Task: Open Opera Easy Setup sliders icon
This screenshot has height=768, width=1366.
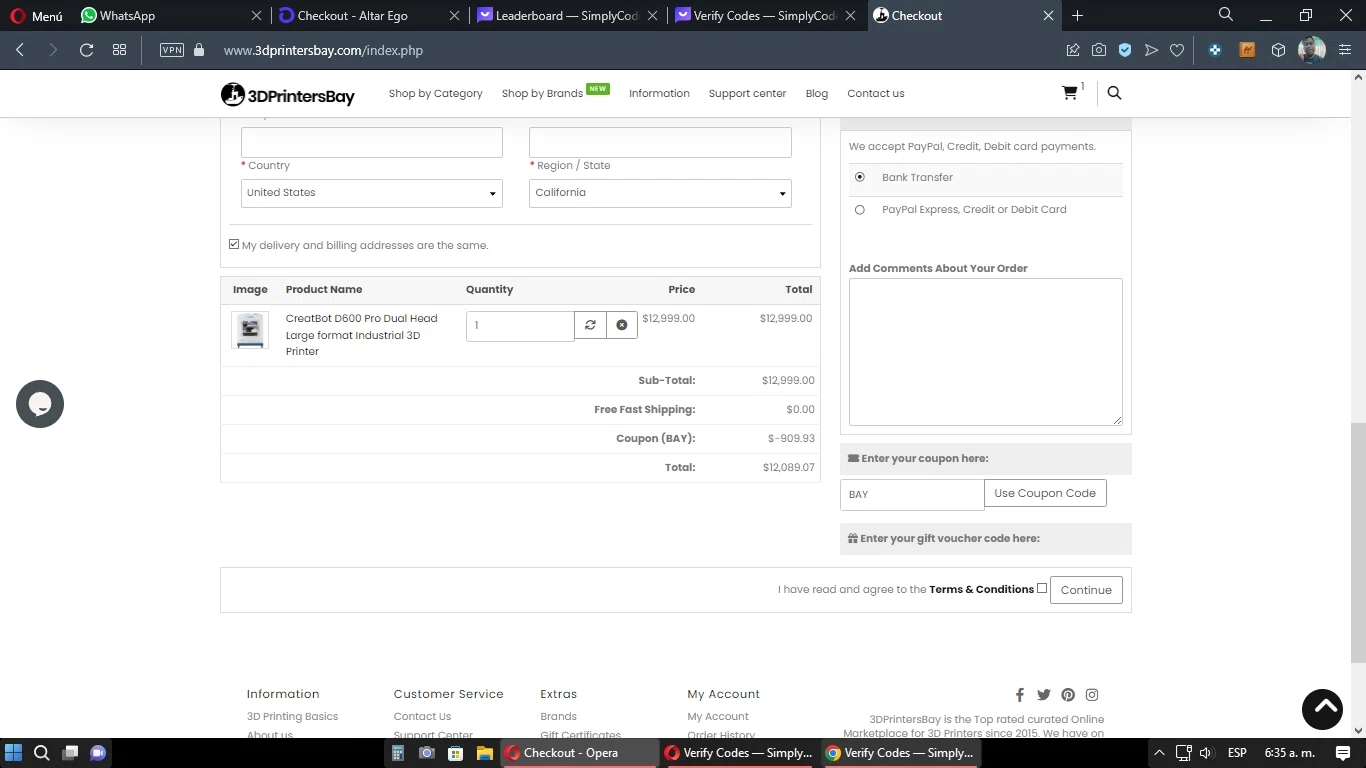Action: pyautogui.click(x=1344, y=50)
